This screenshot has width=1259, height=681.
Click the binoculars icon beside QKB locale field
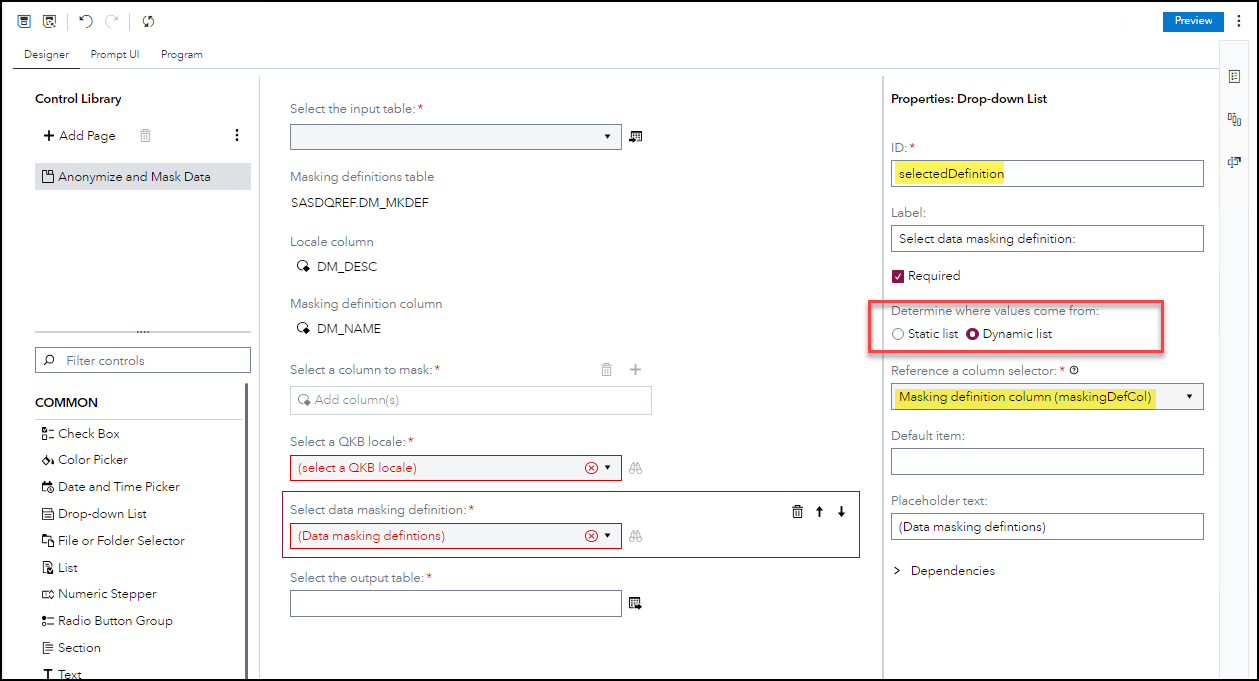pos(637,468)
